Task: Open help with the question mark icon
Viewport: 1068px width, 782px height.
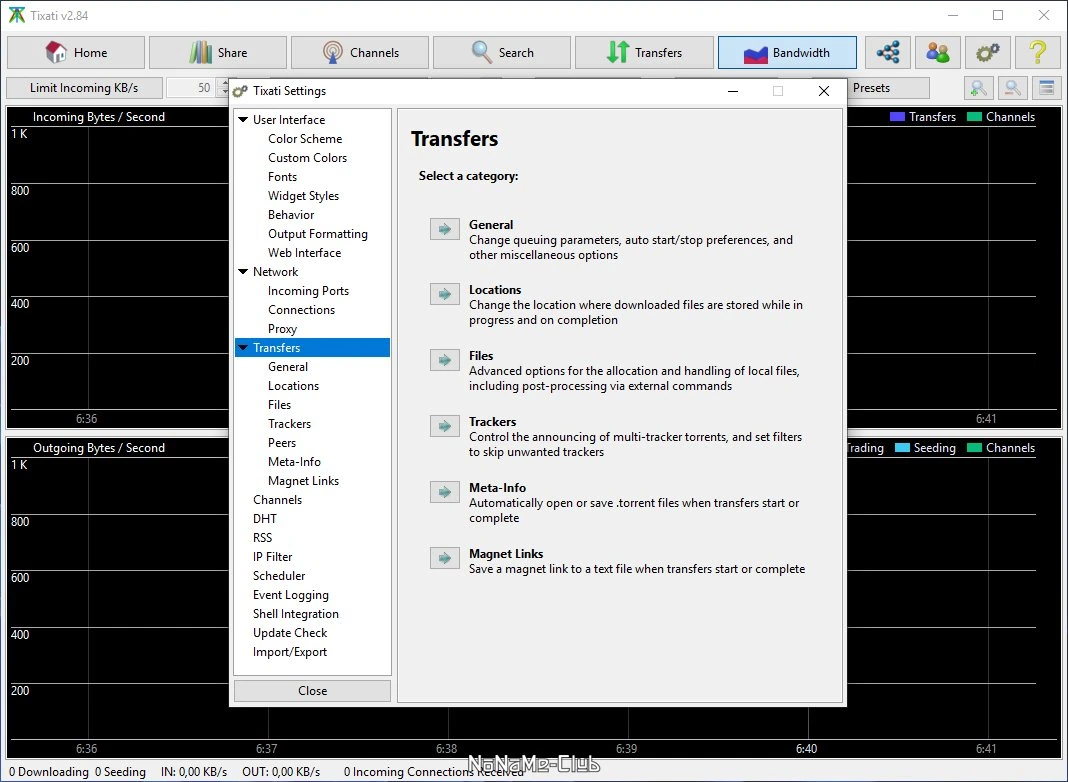Action: 1037,52
